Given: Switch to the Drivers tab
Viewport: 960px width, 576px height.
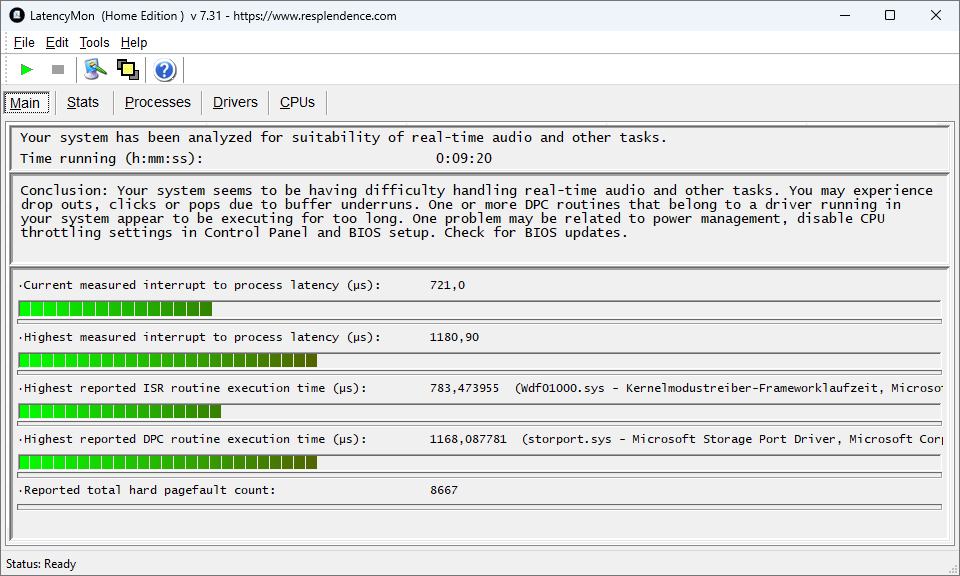Looking at the screenshot, I should coord(235,102).
